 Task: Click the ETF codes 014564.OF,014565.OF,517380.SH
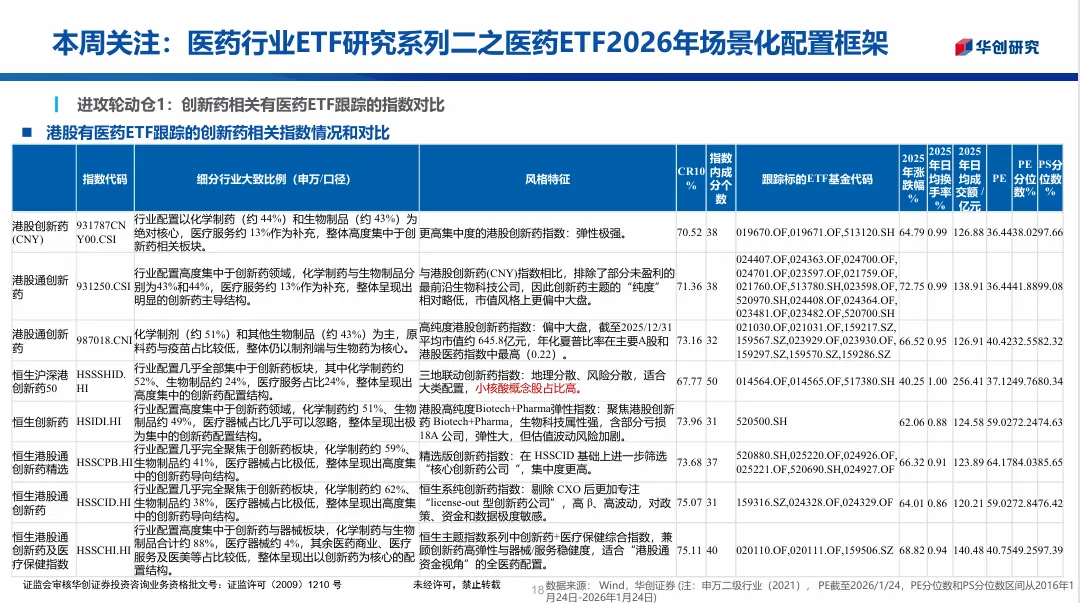(816, 381)
